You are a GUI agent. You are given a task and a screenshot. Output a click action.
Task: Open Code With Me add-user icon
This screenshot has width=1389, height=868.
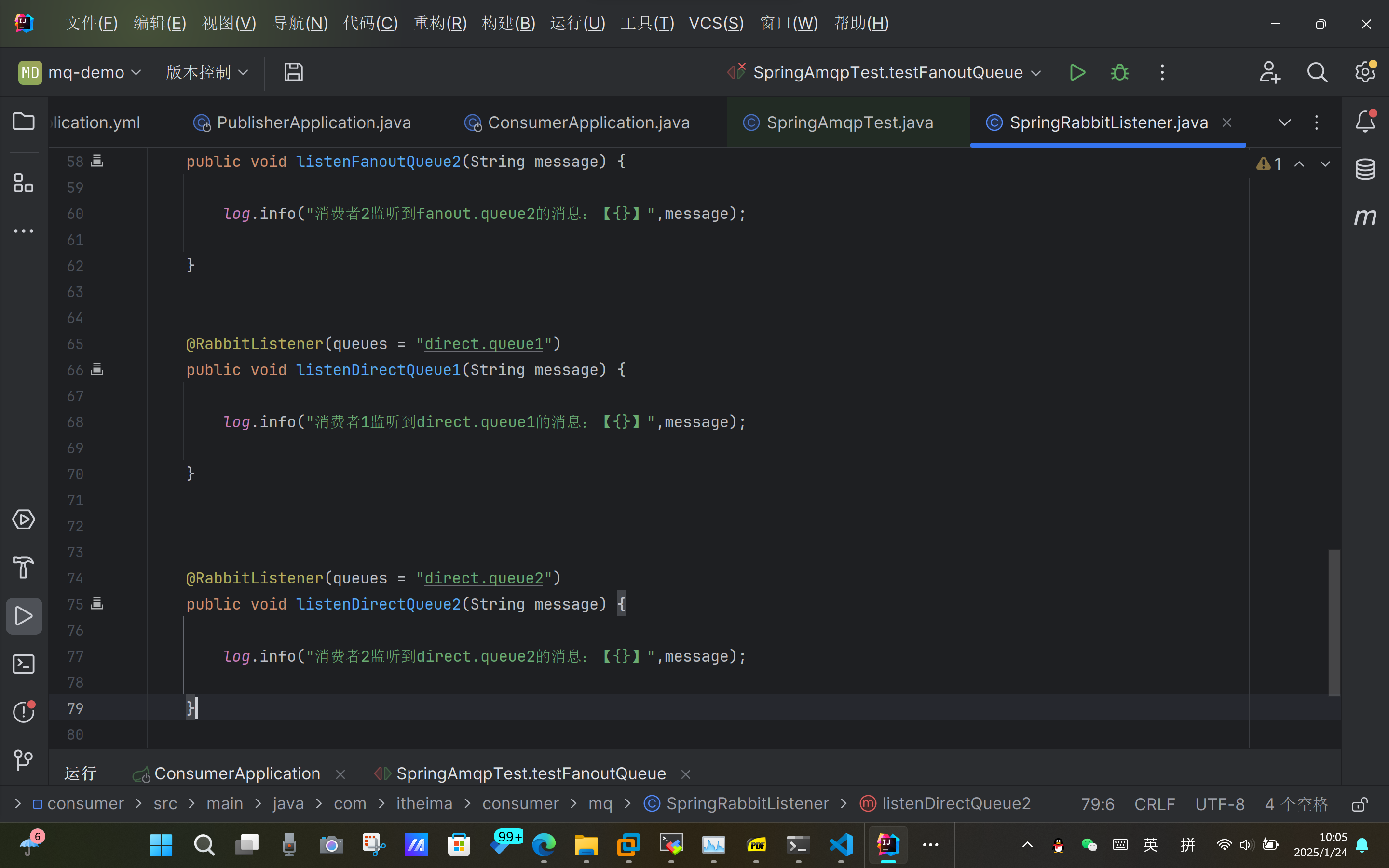tap(1269, 72)
